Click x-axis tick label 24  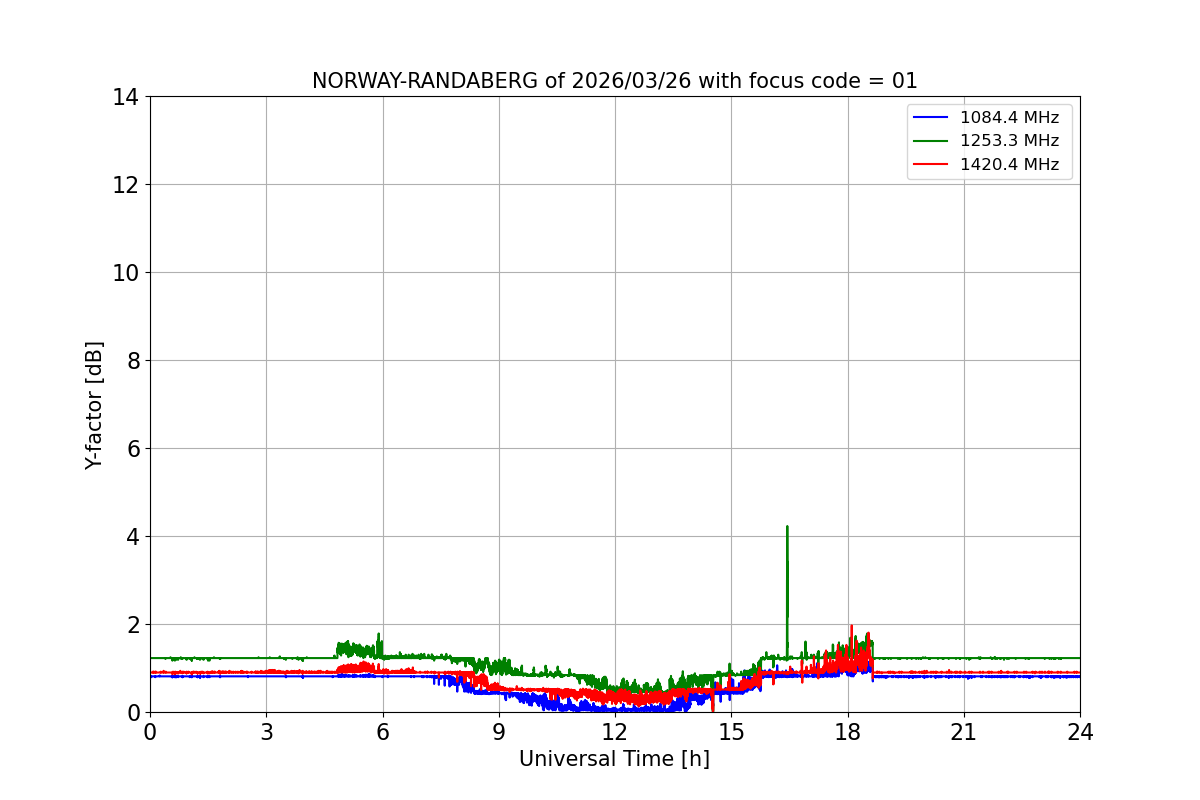point(1080,732)
